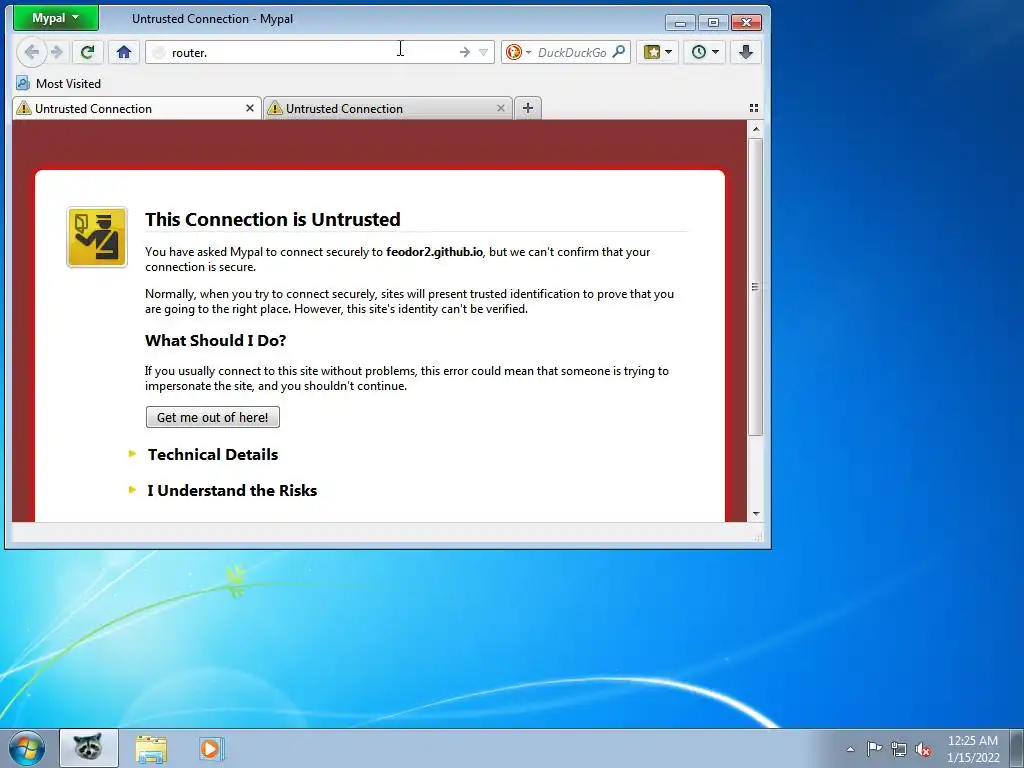Go forward to the next page
This screenshot has height=768, width=1024.
point(57,52)
